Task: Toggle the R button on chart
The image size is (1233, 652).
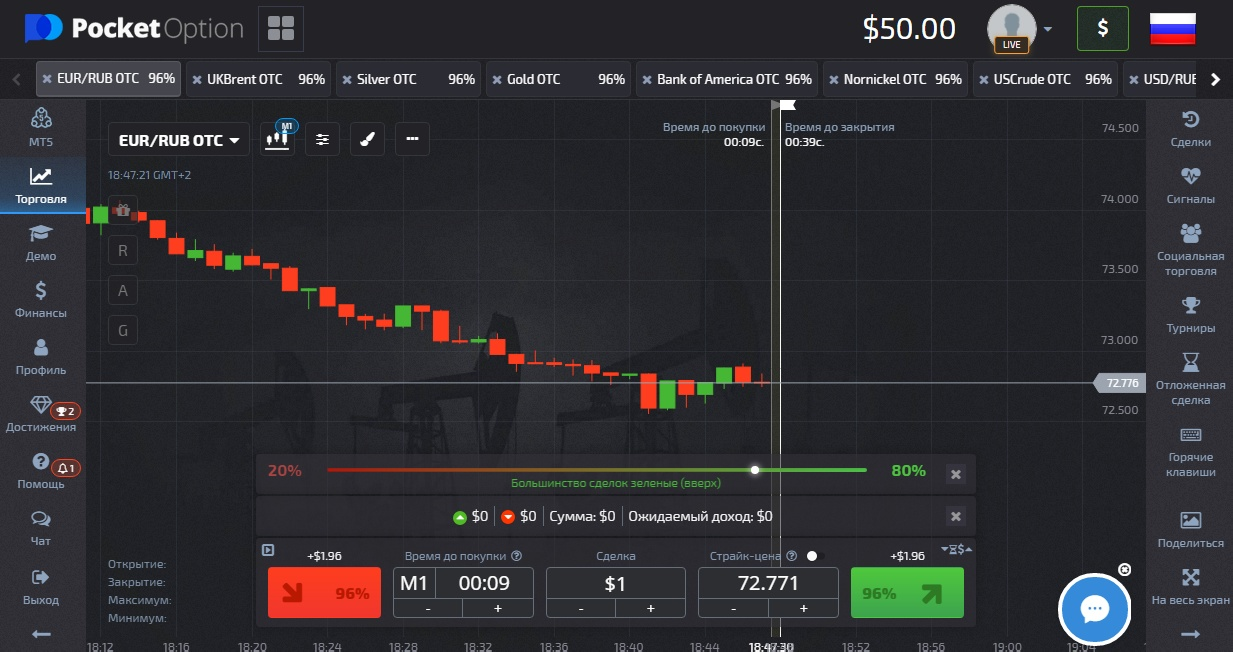Action: [123, 251]
